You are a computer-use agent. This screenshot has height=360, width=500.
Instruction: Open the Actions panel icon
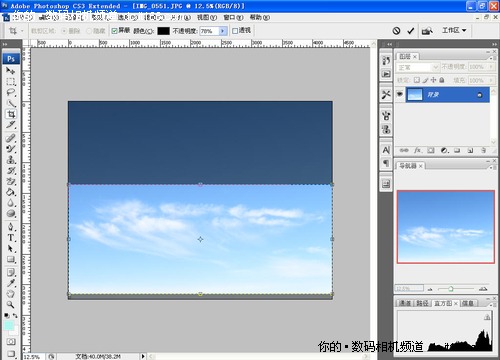tap(386, 74)
